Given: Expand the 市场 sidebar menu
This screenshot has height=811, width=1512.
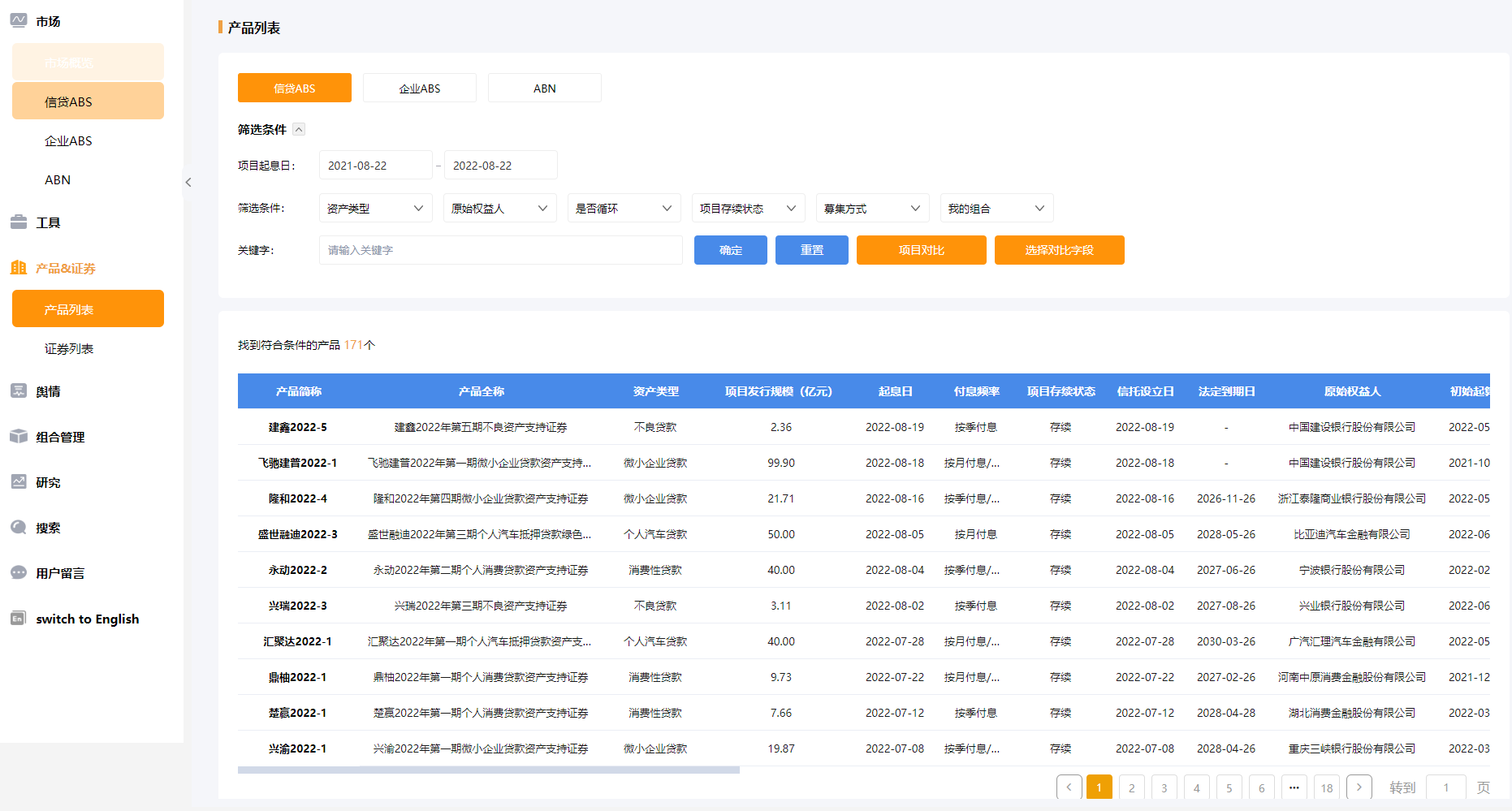Looking at the screenshot, I should click(x=48, y=21).
